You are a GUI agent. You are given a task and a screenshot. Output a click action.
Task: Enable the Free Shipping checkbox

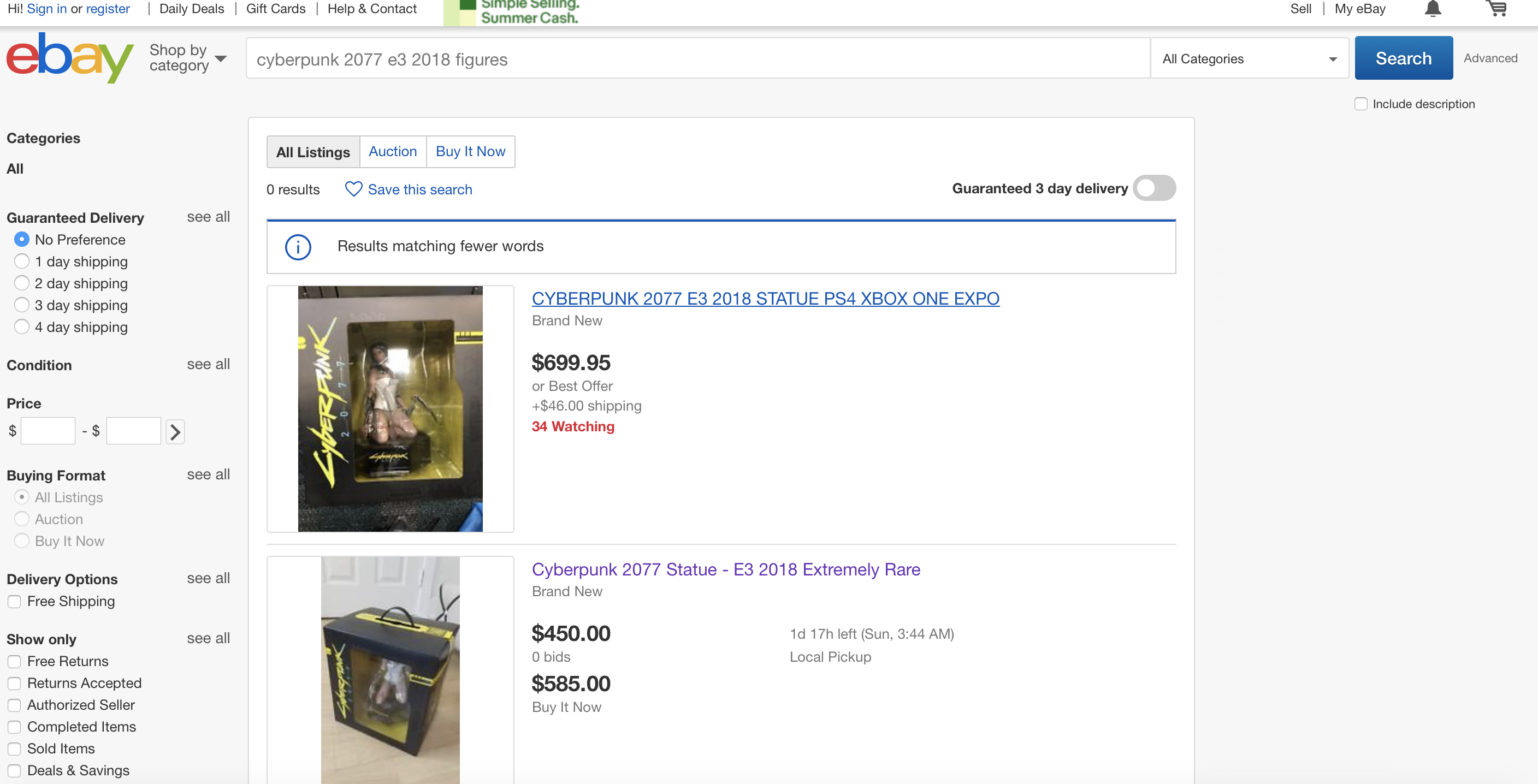click(14, 602)
